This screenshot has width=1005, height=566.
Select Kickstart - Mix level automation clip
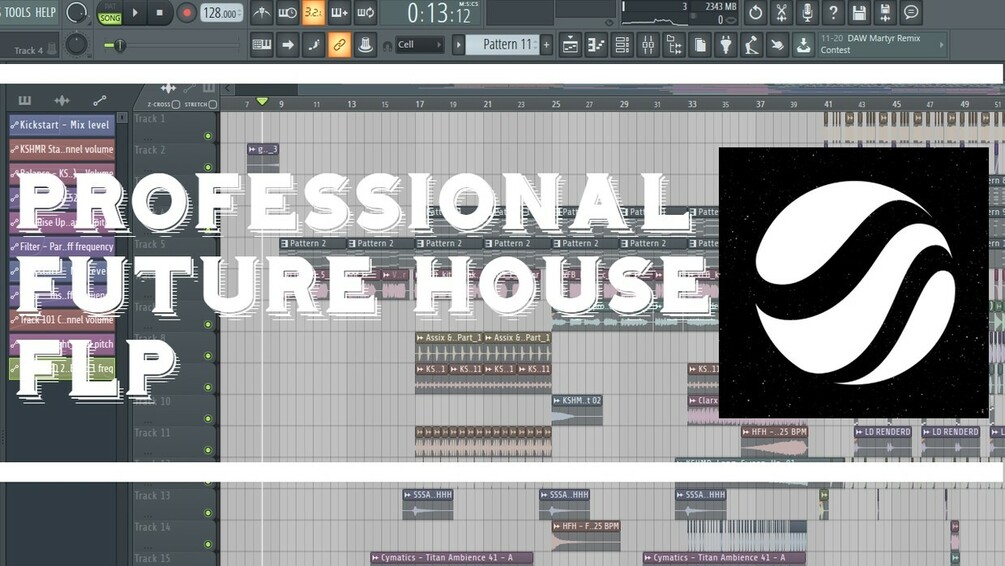coord(62,125)
